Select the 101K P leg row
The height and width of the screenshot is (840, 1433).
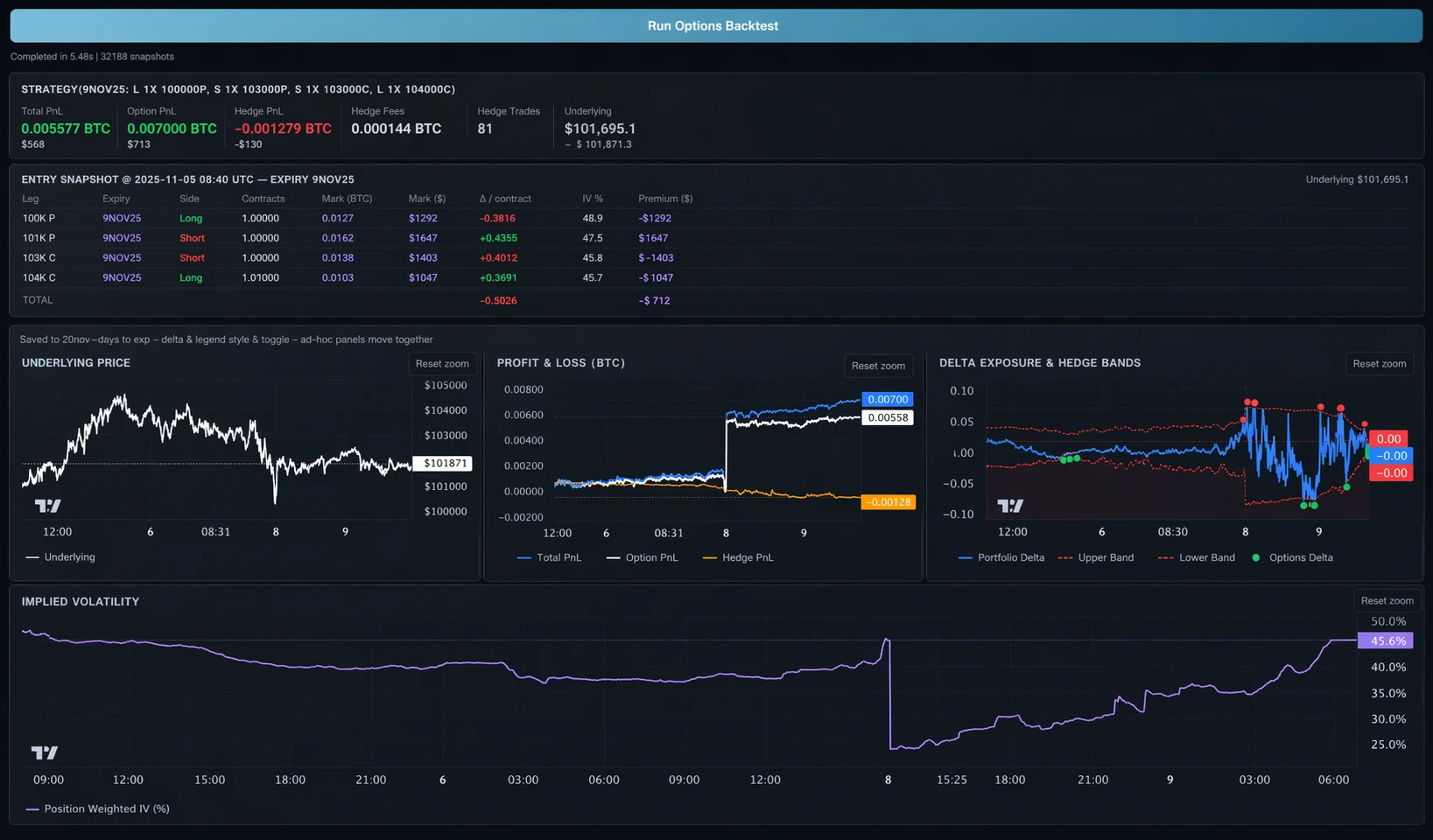[716, 238]
